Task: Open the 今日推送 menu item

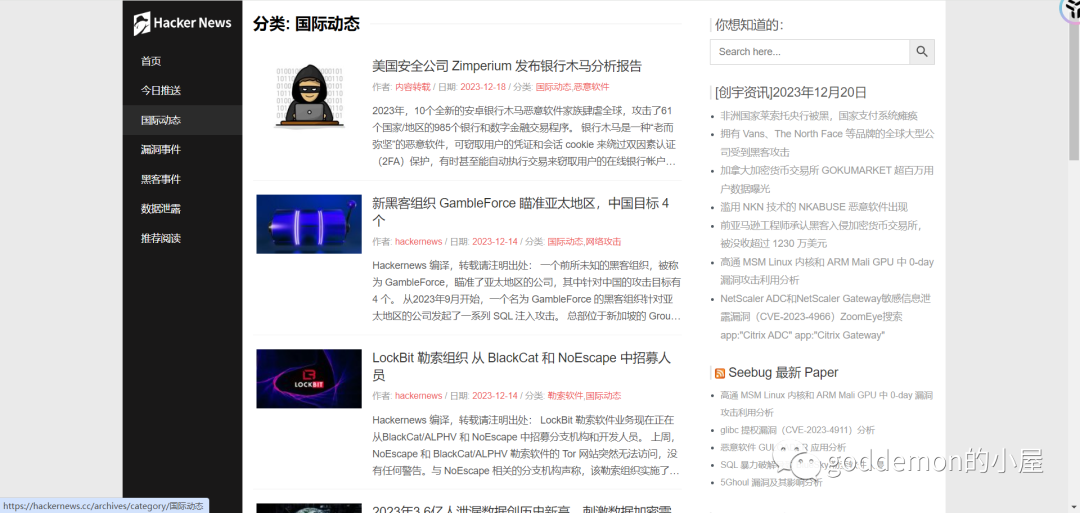Action: click(160, 90)
